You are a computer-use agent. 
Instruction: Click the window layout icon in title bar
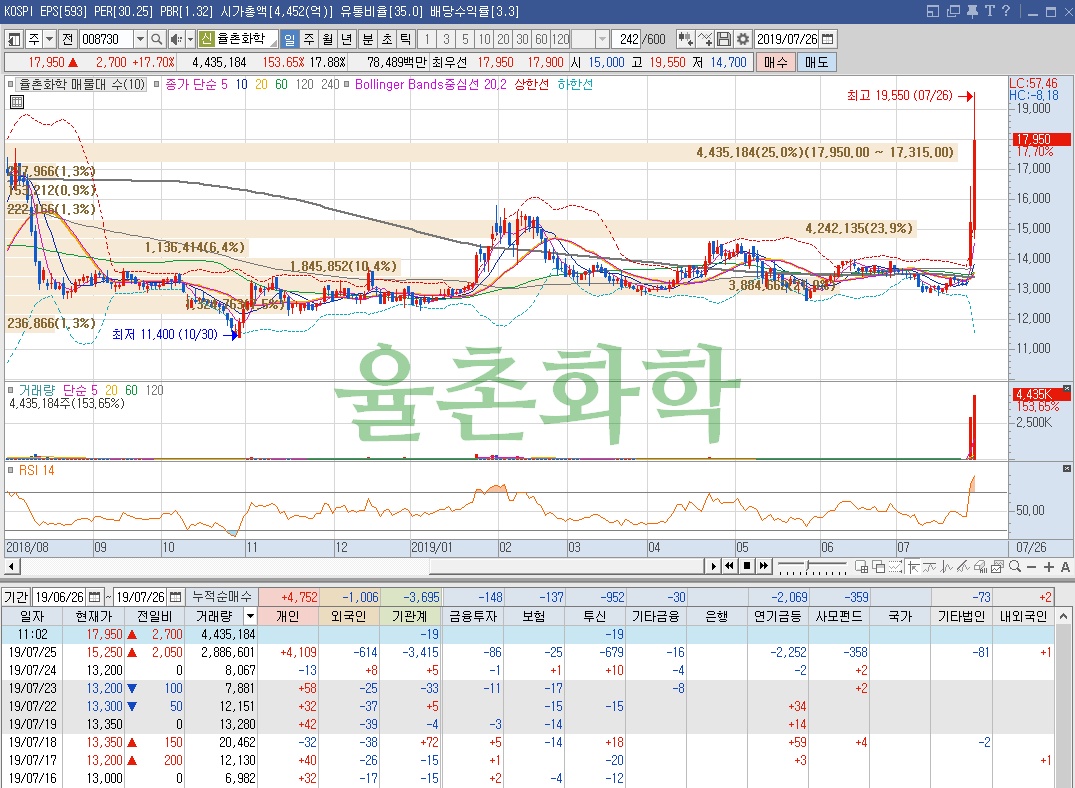(x=932, y=11)
